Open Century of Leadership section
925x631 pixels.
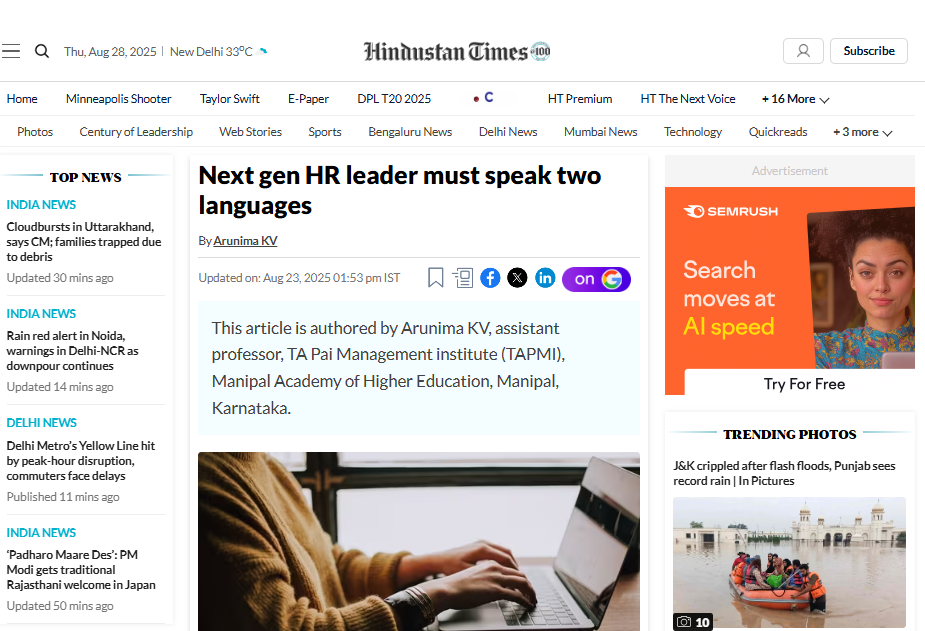(x=136, y=132)
